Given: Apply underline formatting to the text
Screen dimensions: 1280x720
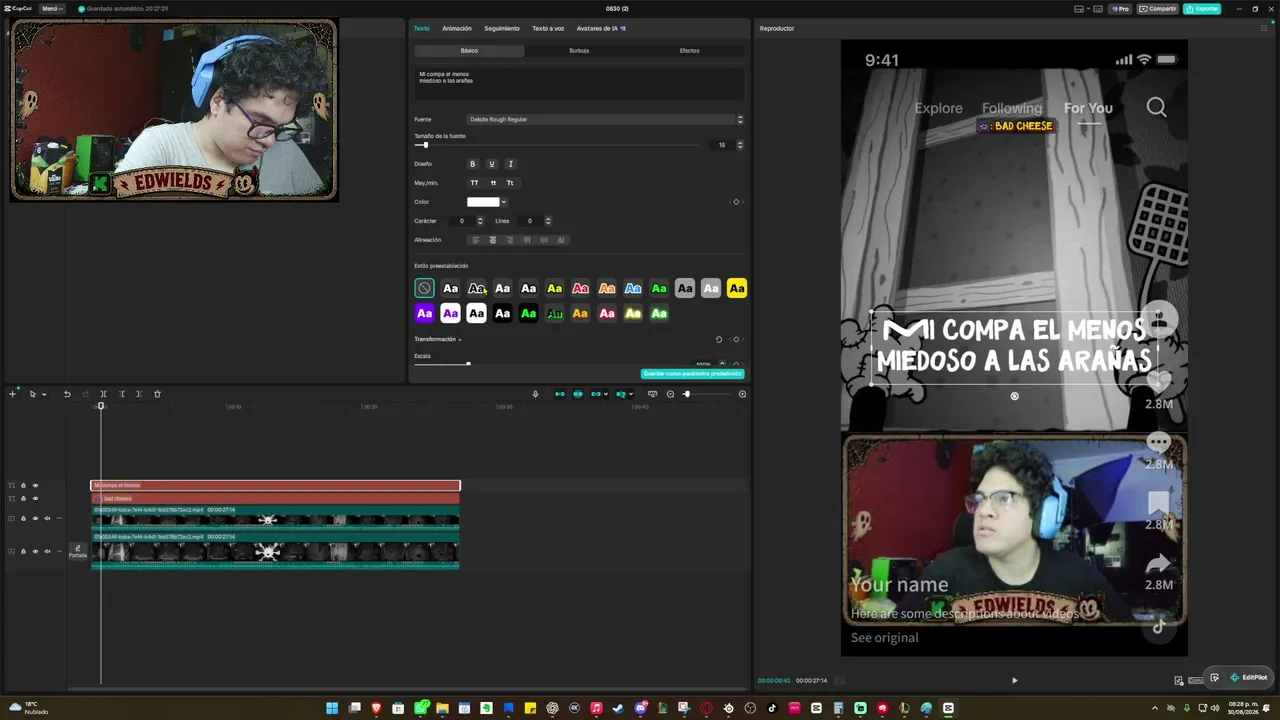Looking at the screenshot, I should [x=491, y=164].
